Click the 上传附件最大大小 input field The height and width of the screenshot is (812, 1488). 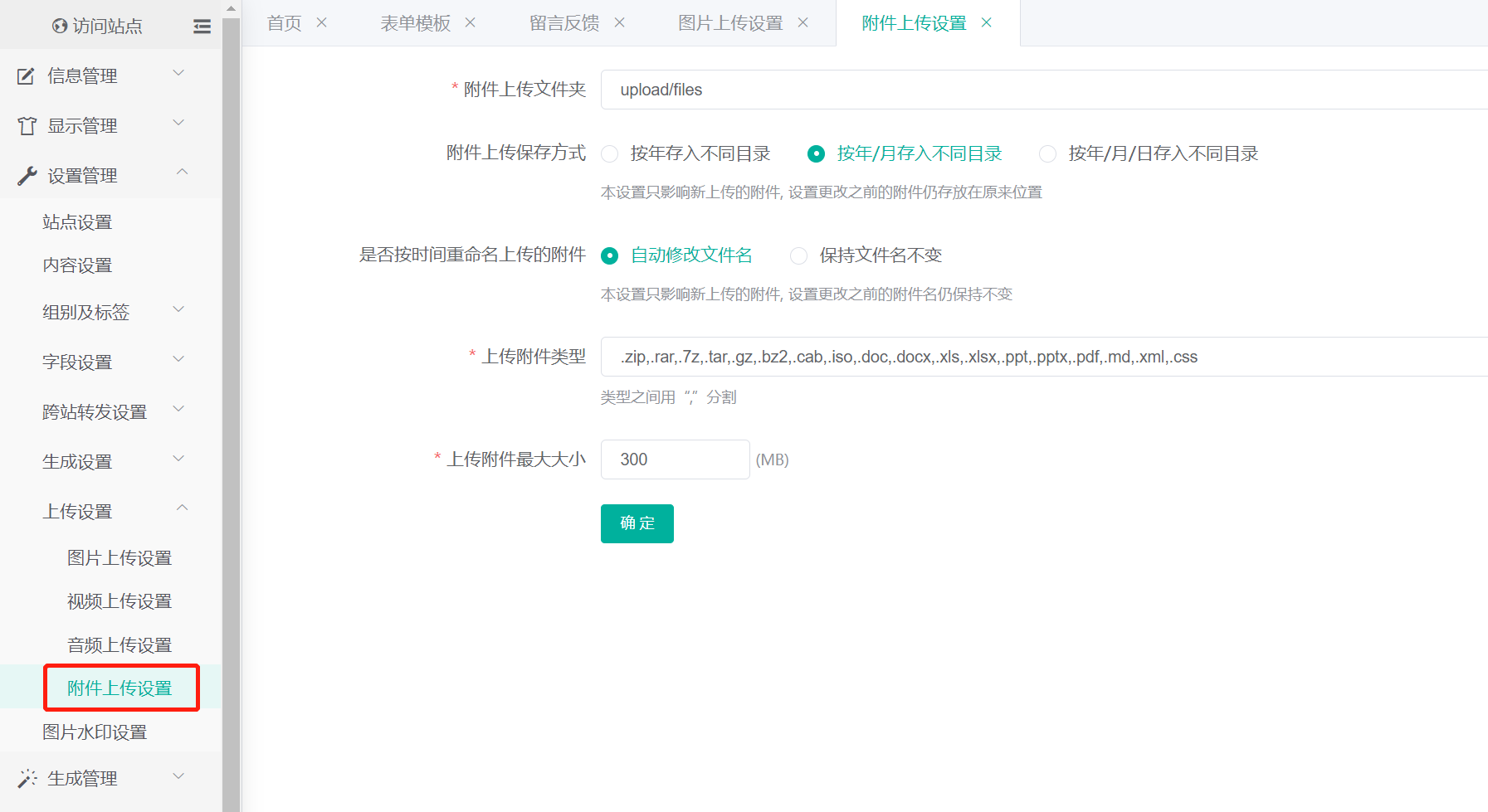pyautogui.click(x=675, y=459)
